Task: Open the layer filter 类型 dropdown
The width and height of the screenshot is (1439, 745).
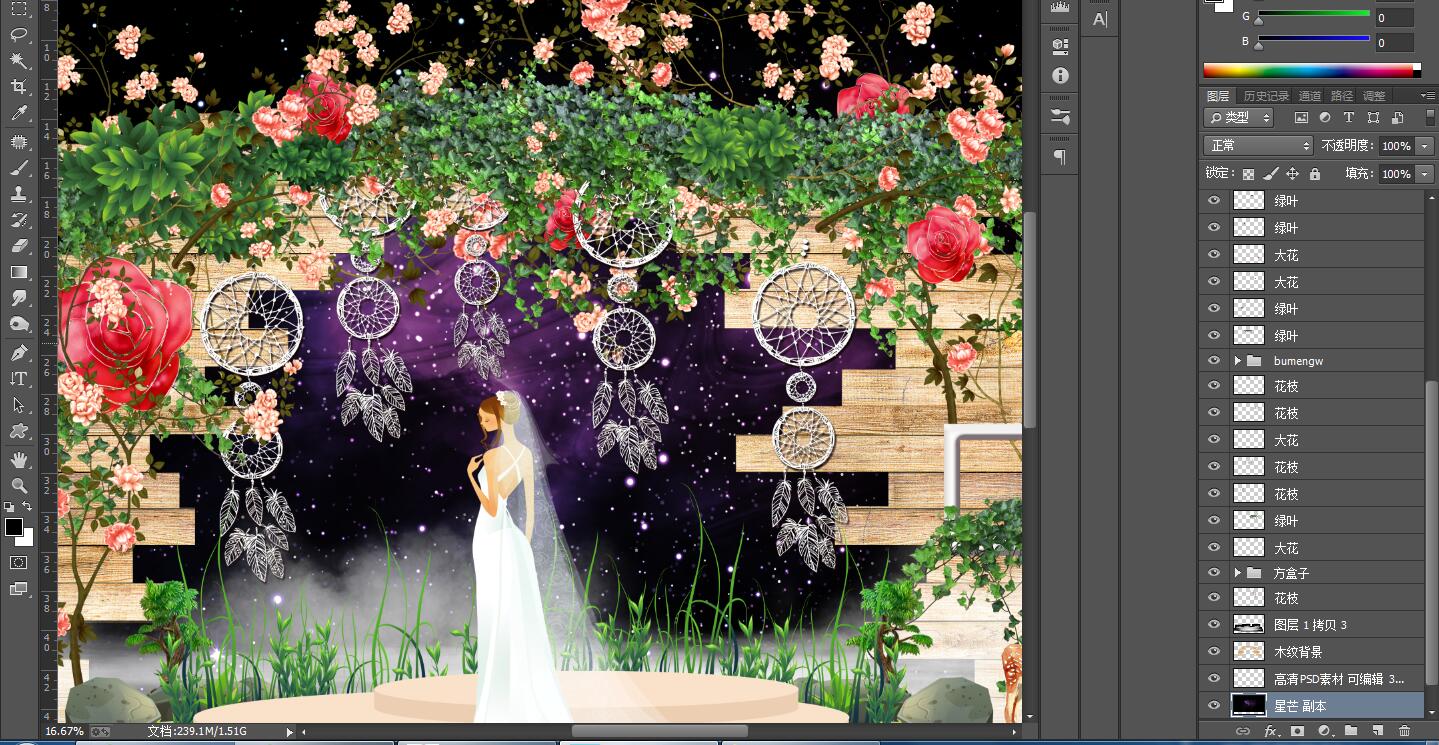Action: (x=1239, y=118)
